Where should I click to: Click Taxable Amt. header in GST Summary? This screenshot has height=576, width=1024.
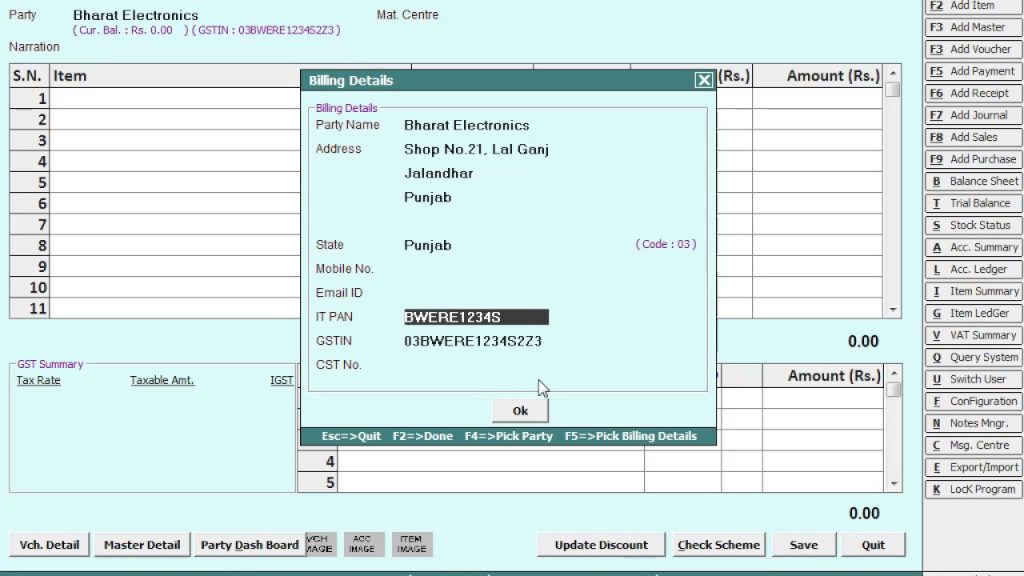coord(162,380)
